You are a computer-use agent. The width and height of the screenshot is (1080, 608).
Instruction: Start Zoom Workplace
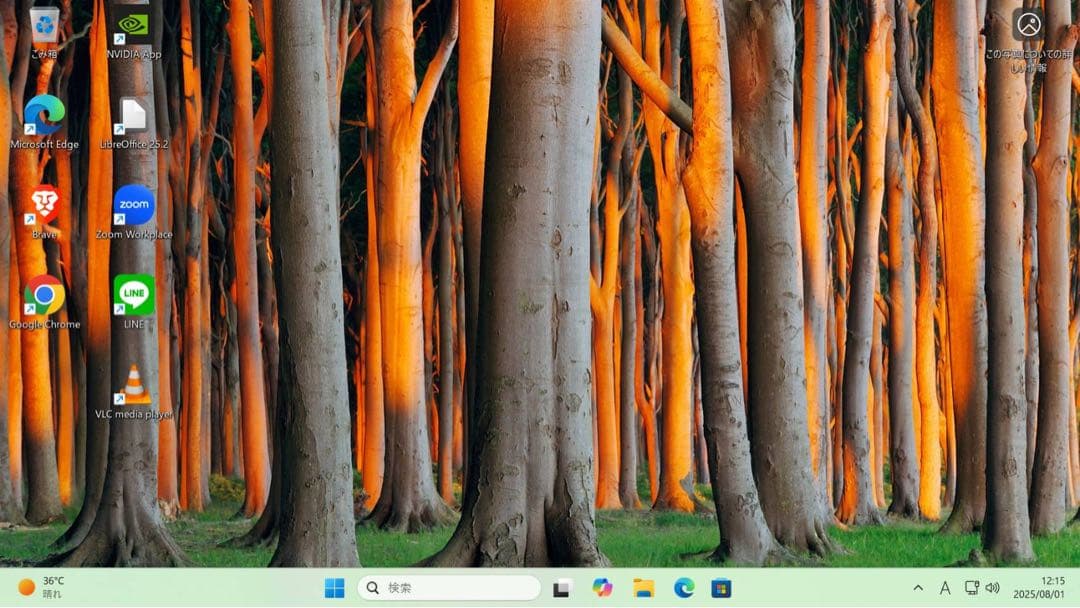[x=133, y=204]
